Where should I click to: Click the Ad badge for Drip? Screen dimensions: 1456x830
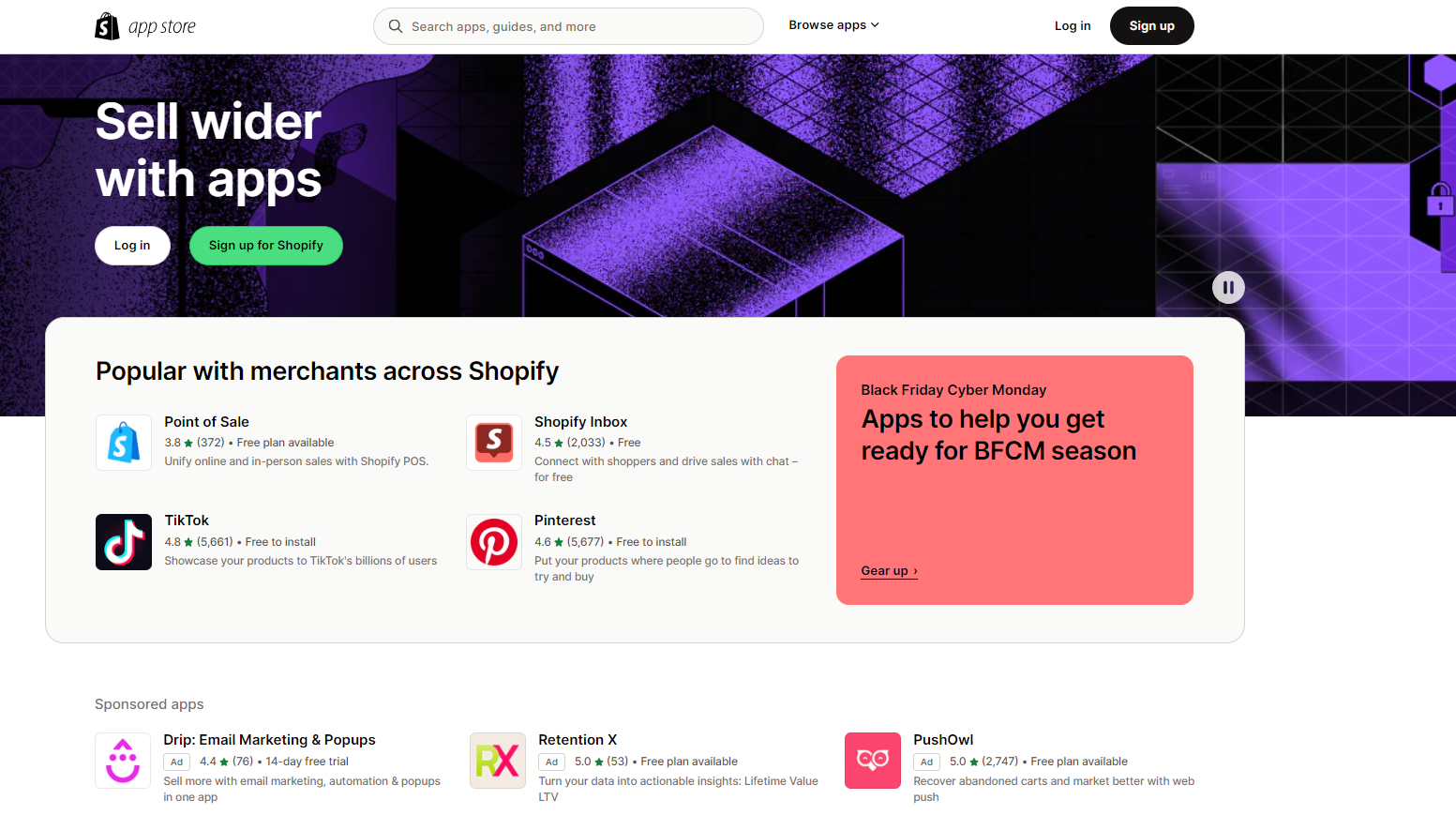pyautogui.click(x=176, y=762)
